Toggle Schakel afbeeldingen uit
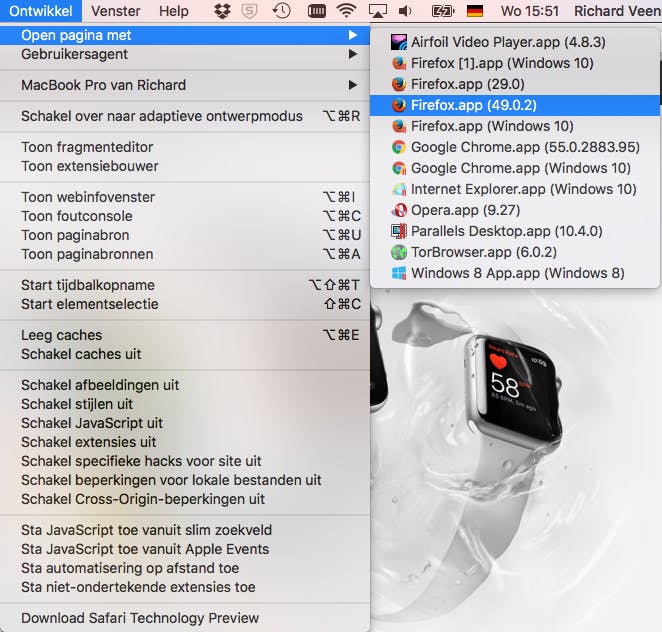The height and width of the screenshot is (632, 662). (x=185, y=385)
